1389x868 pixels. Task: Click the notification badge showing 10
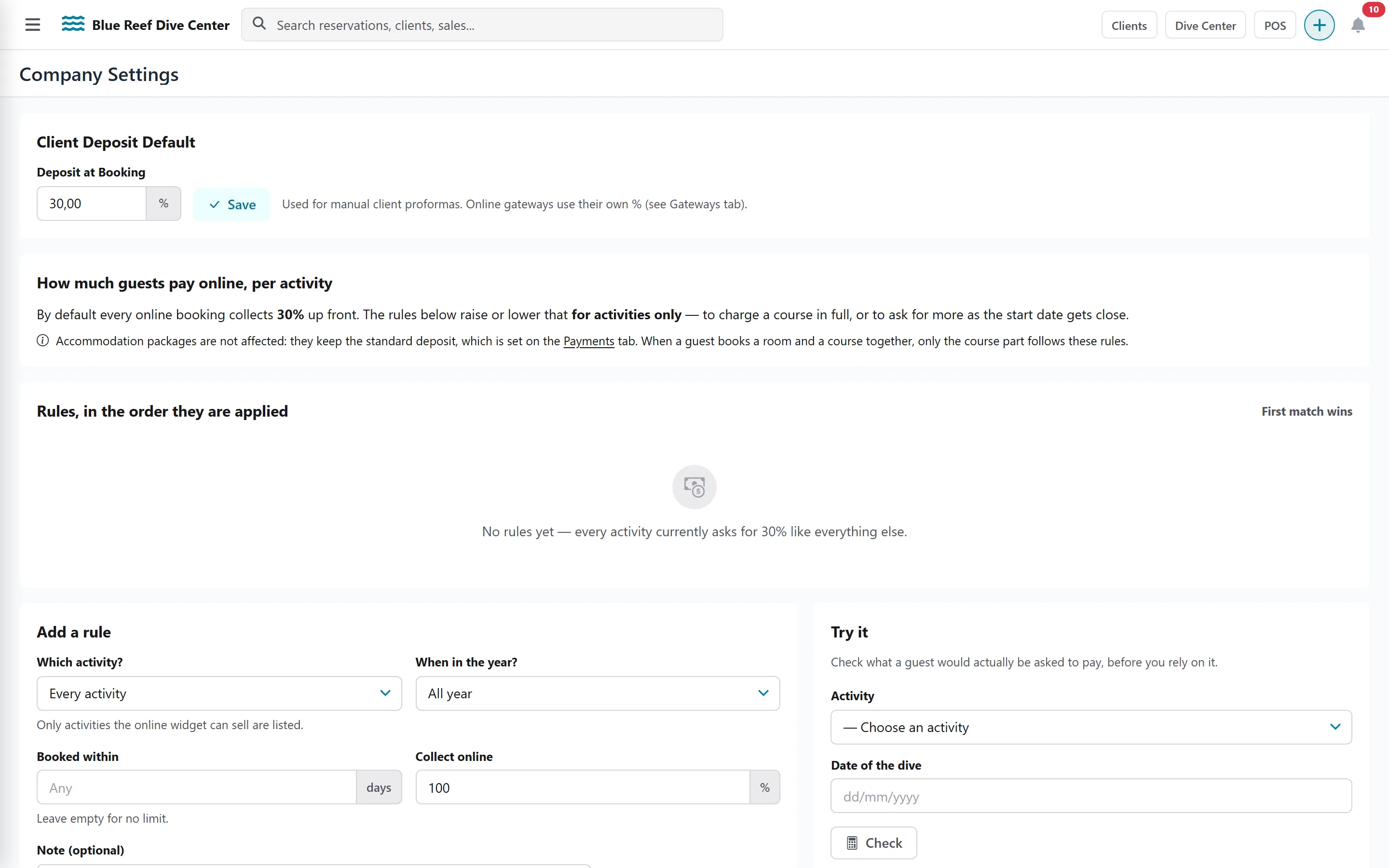coord(1374,10)
